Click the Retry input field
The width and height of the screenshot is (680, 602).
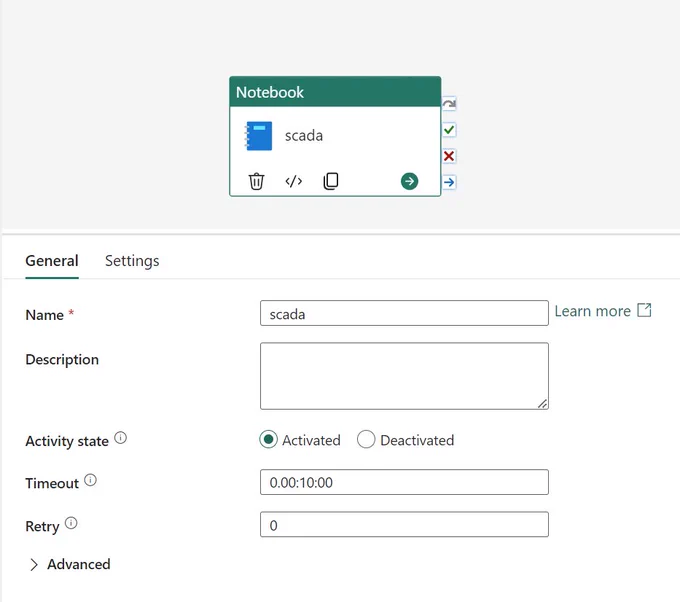coord(404,524)
